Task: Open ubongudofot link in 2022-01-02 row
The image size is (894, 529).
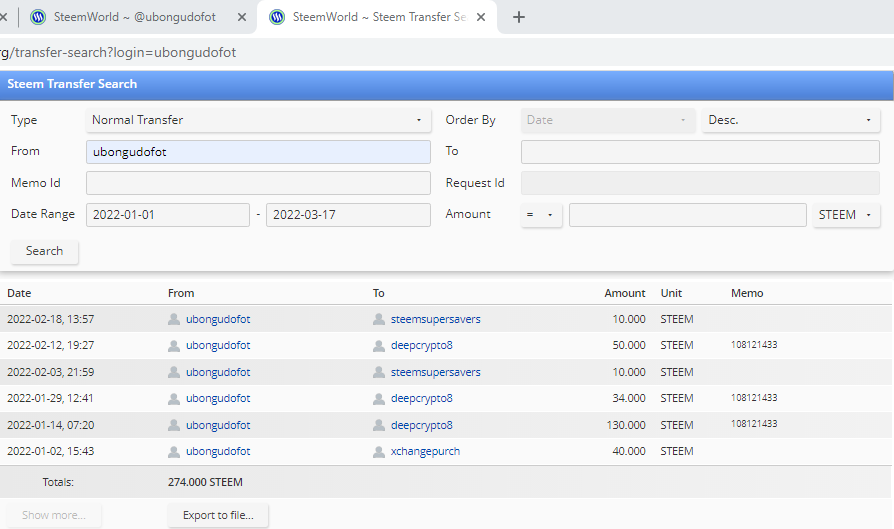Action: point(218,451)
